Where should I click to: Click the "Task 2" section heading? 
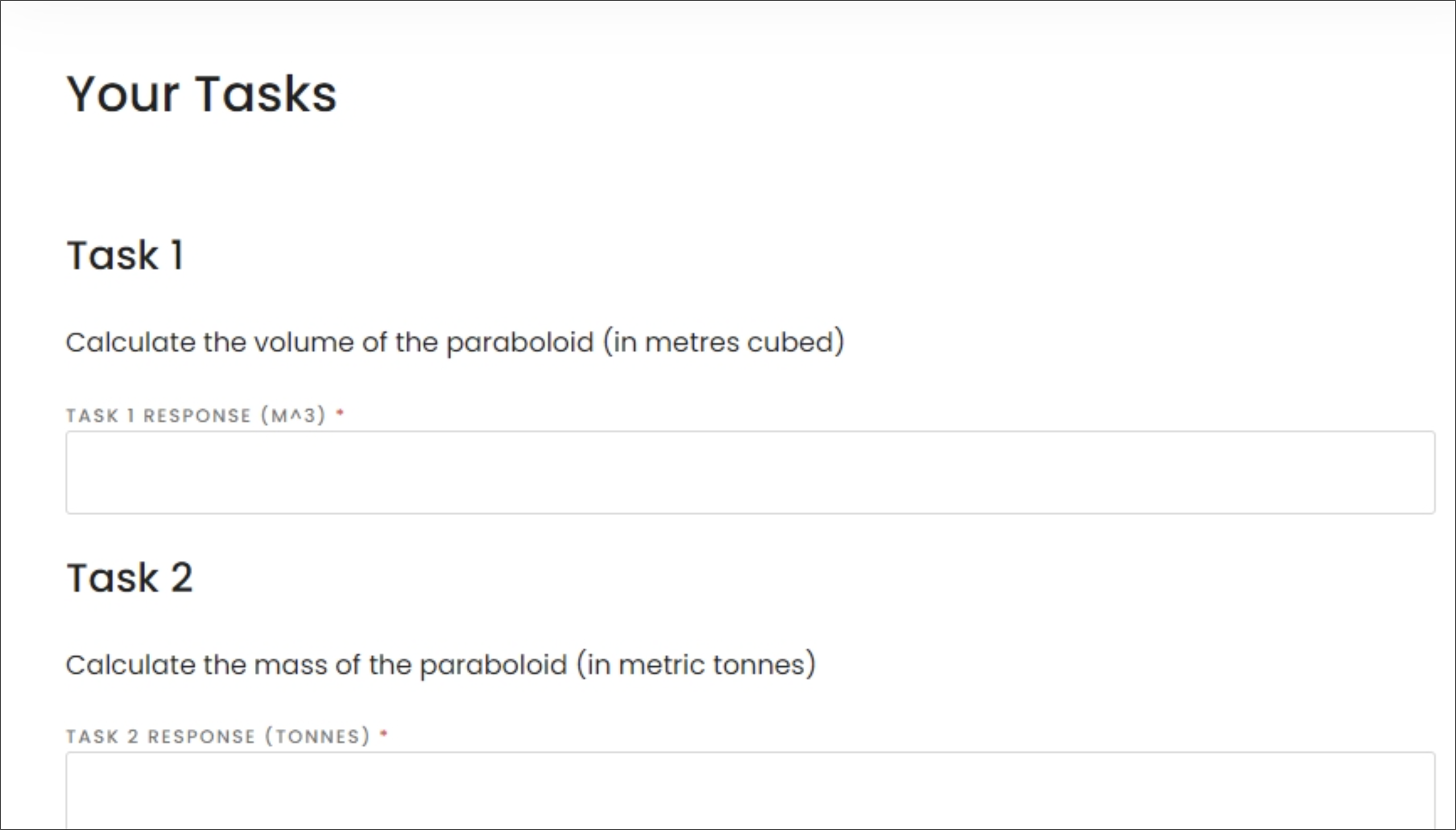pos(130,578)
